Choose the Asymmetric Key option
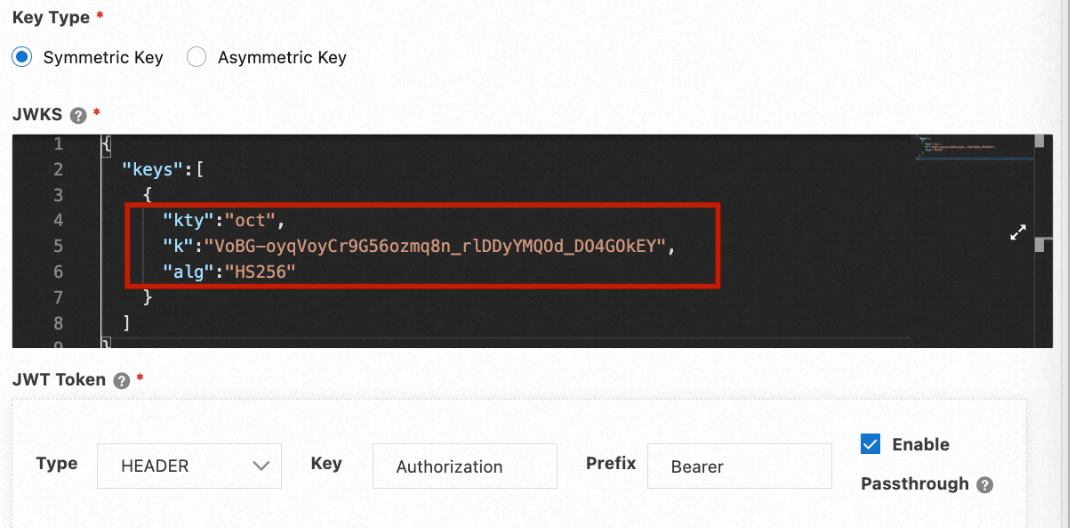Screen dimensions: 1070x528 197,57
